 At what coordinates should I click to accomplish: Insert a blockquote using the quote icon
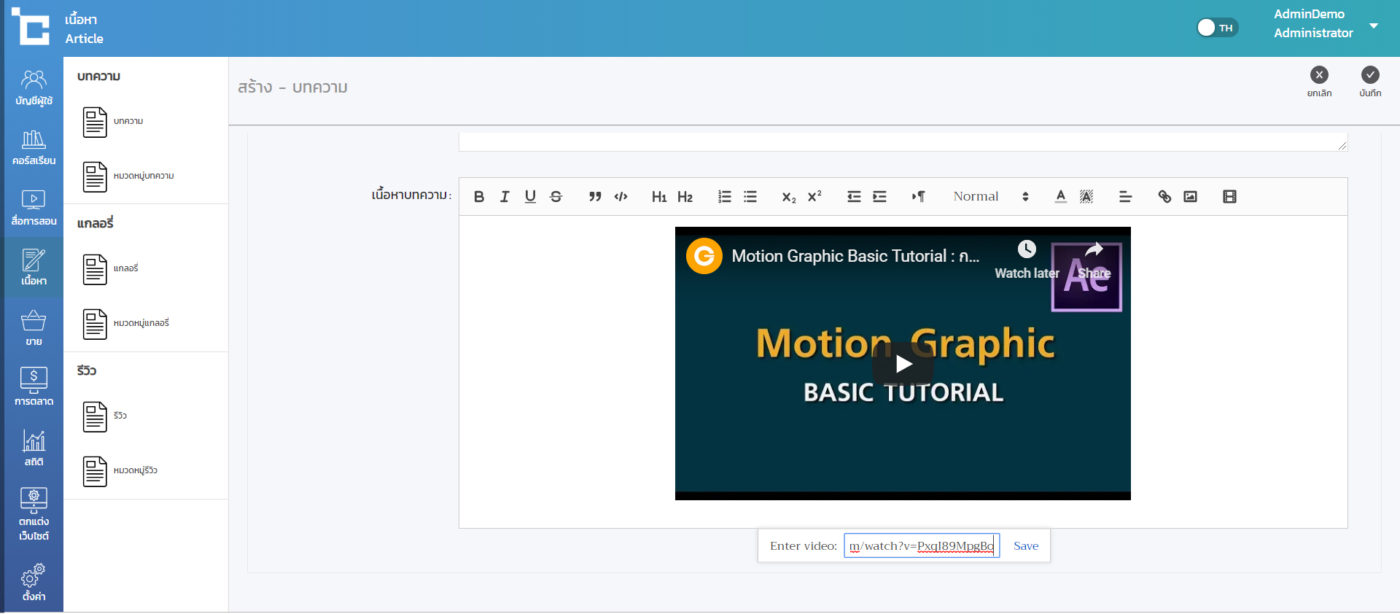pyautogui.click(x=595, y=197)
